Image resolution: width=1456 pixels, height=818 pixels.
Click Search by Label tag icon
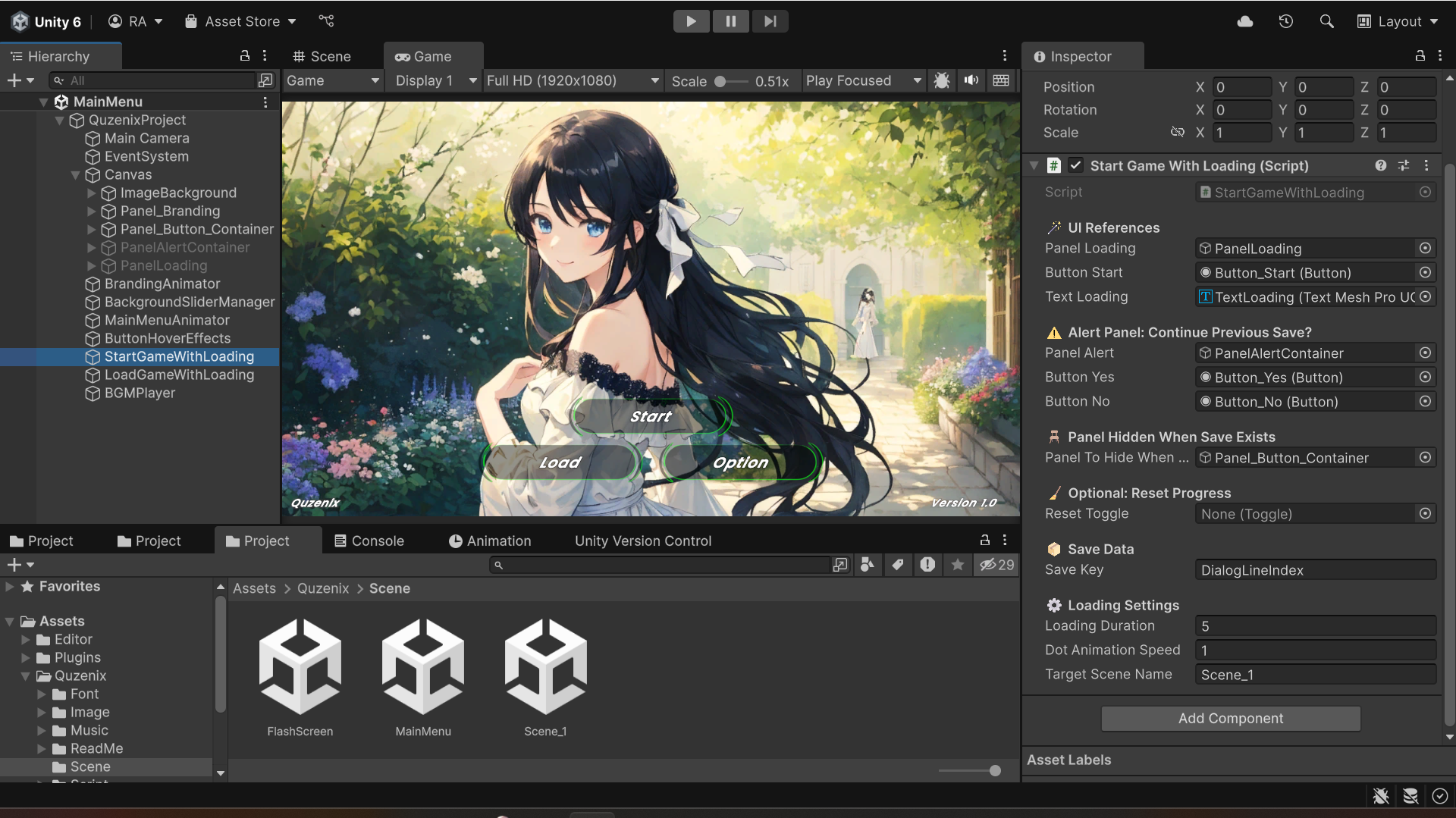[x=898, y=564]
